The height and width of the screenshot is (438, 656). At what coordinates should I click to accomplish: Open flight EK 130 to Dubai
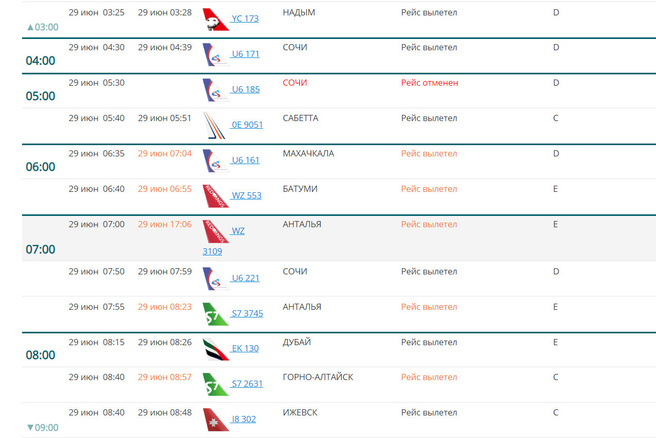point(245,348)
